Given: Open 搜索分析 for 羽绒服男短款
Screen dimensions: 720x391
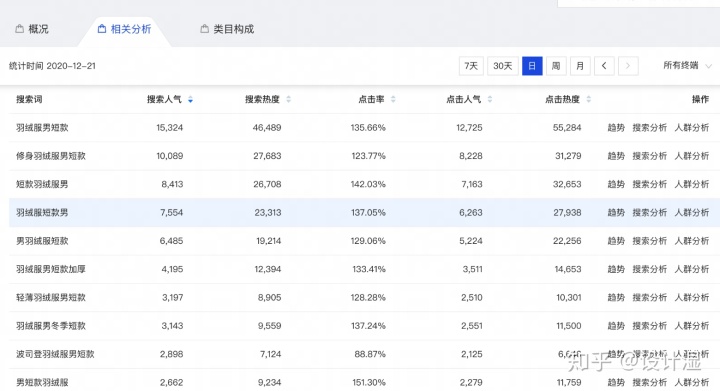Looking at the screenshot, I should coord(650,128).
